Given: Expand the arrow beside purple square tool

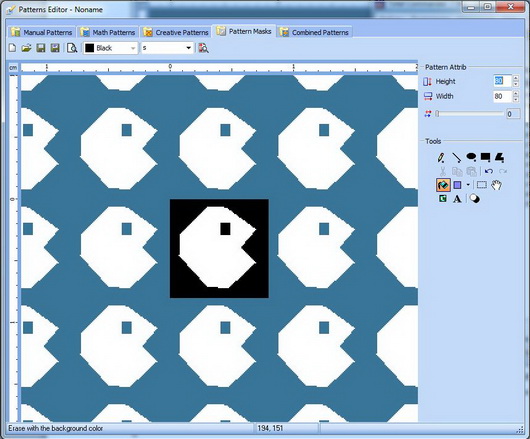Looking at the screenshot, I should tap(468, 185).
